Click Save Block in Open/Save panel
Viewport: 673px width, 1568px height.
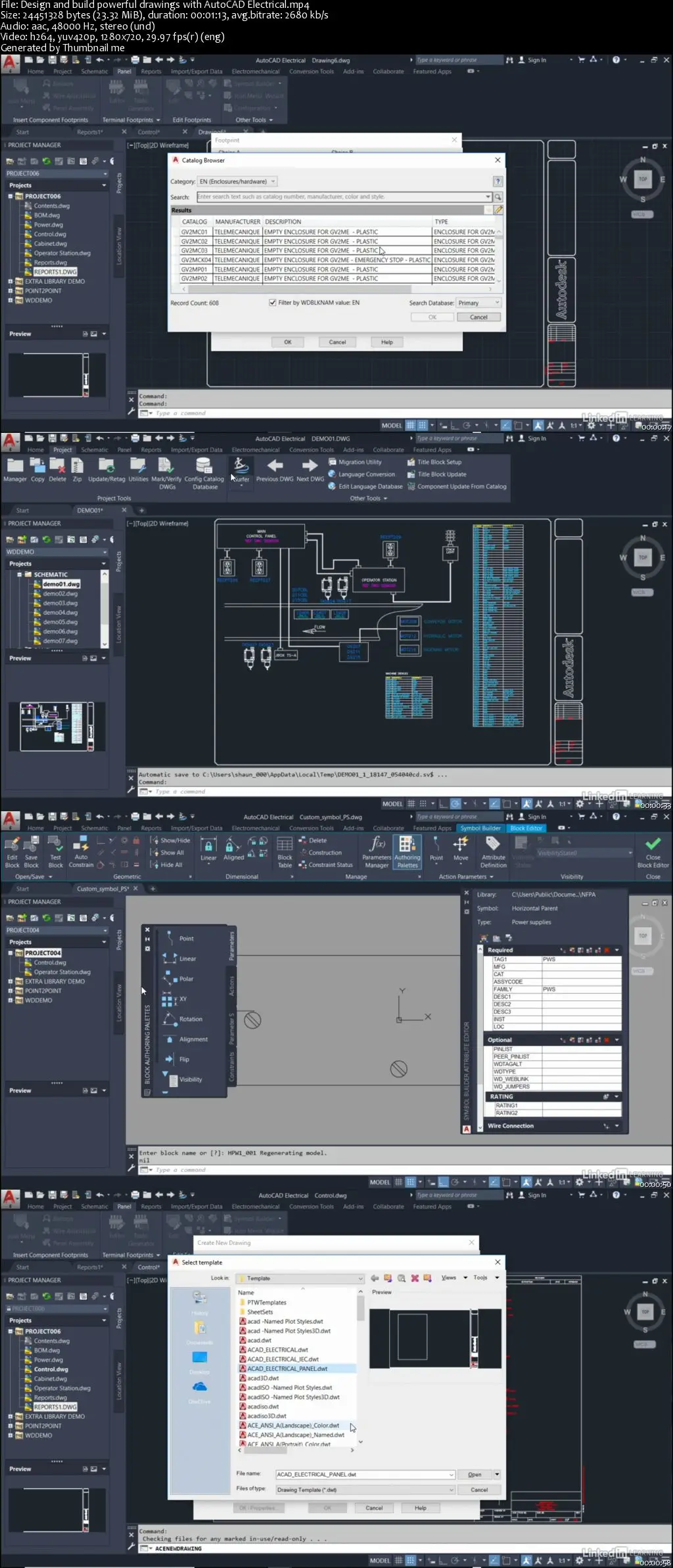pyautogui.click(x=31, y=853)
